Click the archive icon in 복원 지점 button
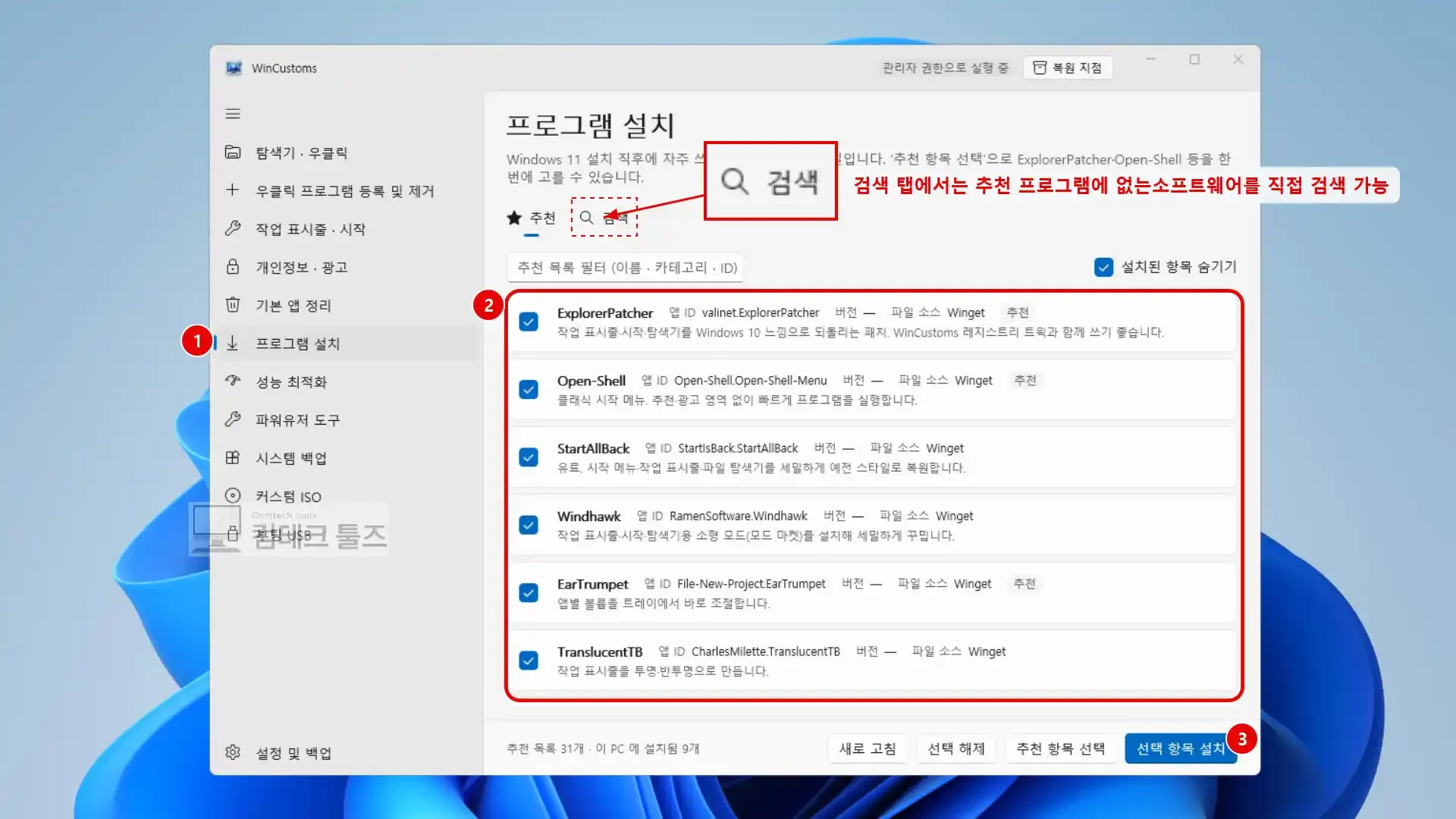Image resolution: width=1456 pixels, height=819 pixels. [1040, 68]
